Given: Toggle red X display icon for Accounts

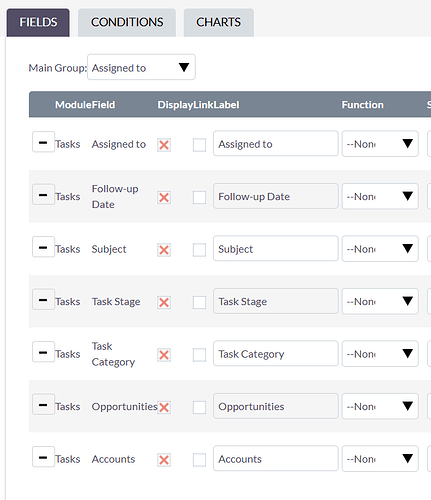Looking at the screenshot, I should tap(164, 460).
